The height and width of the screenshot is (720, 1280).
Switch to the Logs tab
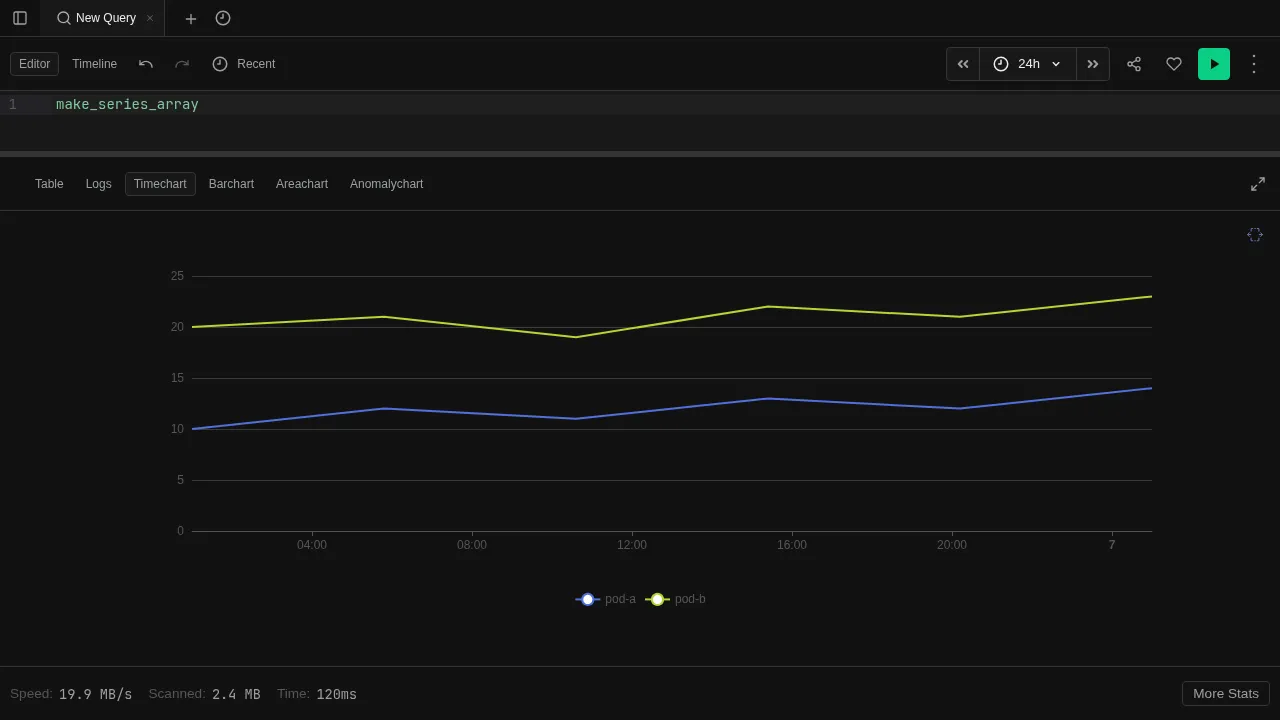(98, 184)
